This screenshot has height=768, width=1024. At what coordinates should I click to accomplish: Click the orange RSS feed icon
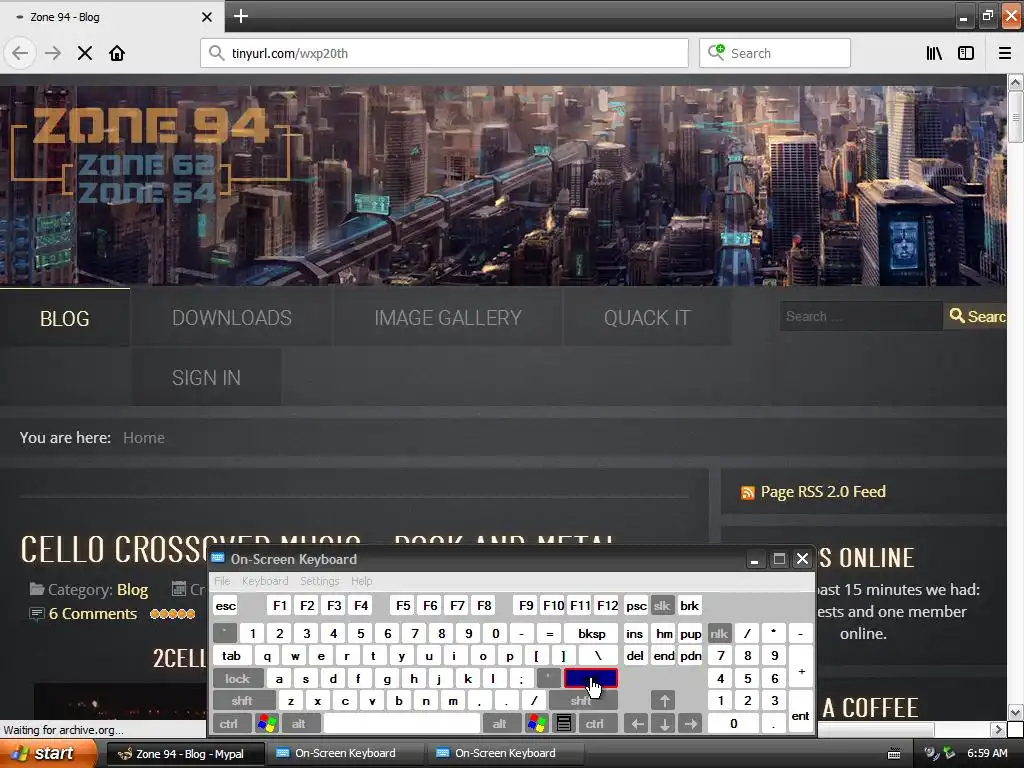click(748, 492)
